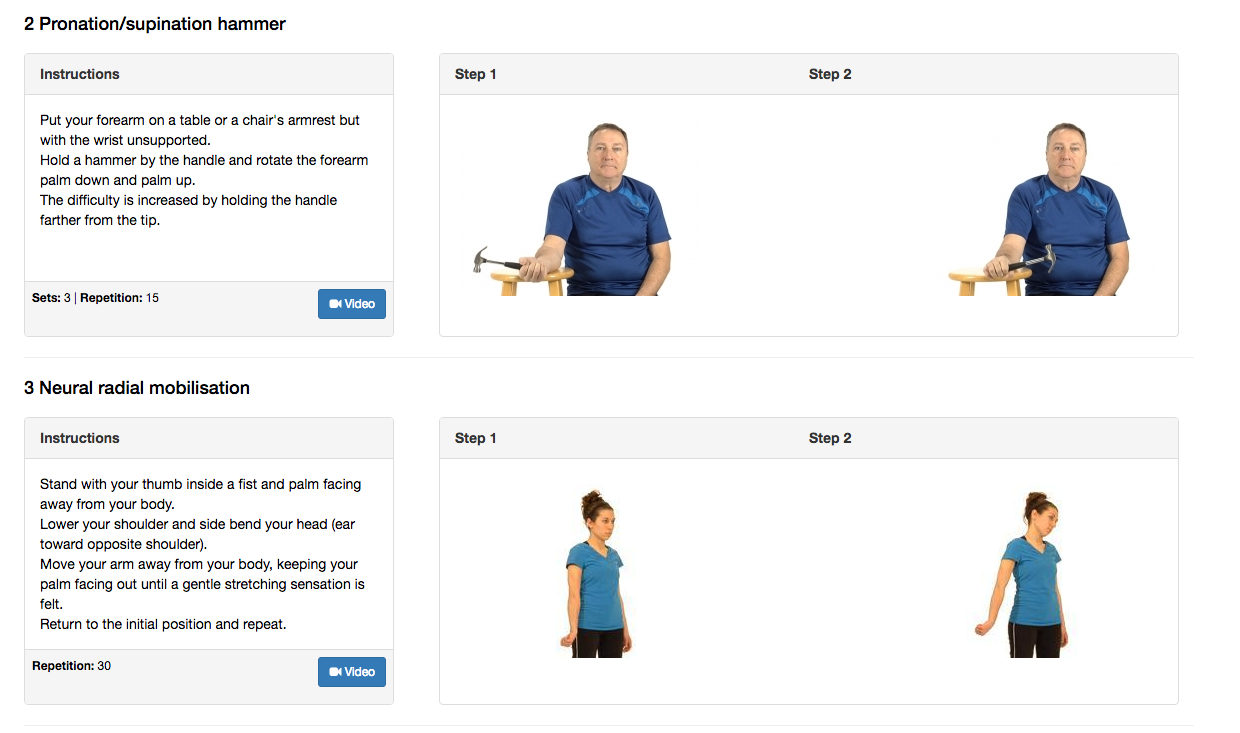The width and height of the screenshot is (1240, 733).
Task: Select the Step 2 photo of man with hammer rotated inward
Action: coord(1040,208)
